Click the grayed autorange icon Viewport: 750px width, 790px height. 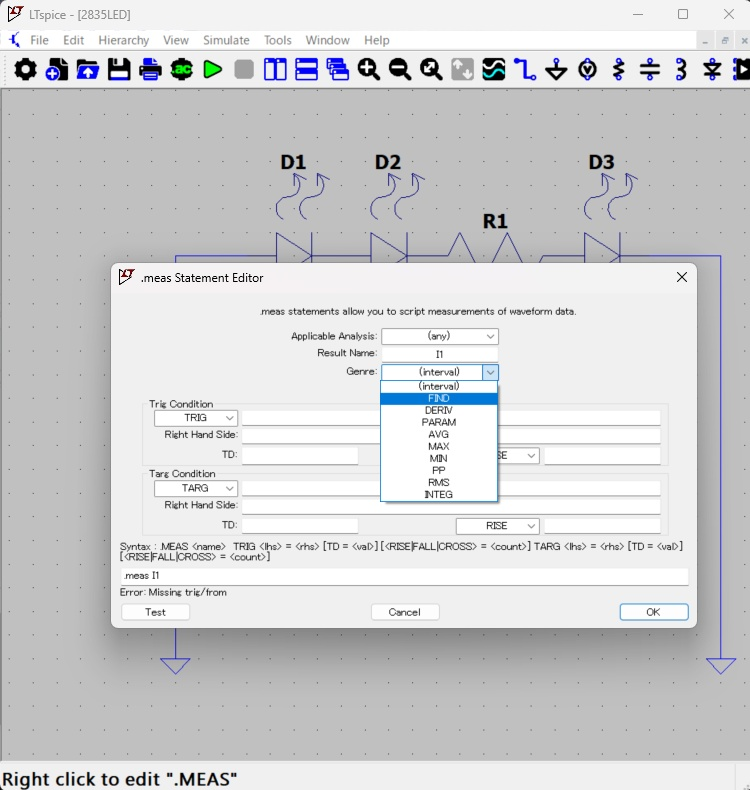(462, 70)
